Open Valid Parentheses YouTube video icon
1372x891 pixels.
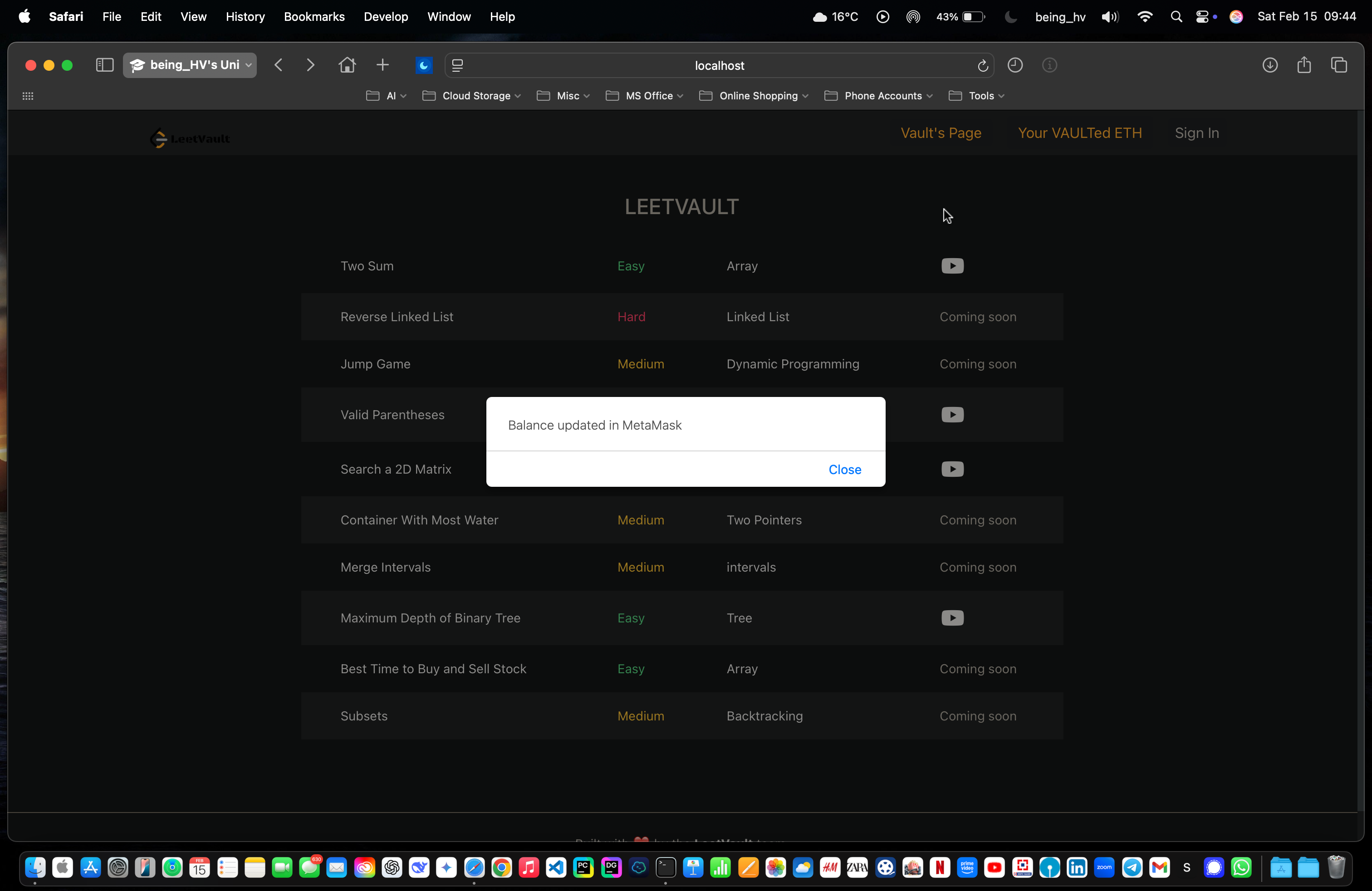pyautogui.click(x=952, y=414)
